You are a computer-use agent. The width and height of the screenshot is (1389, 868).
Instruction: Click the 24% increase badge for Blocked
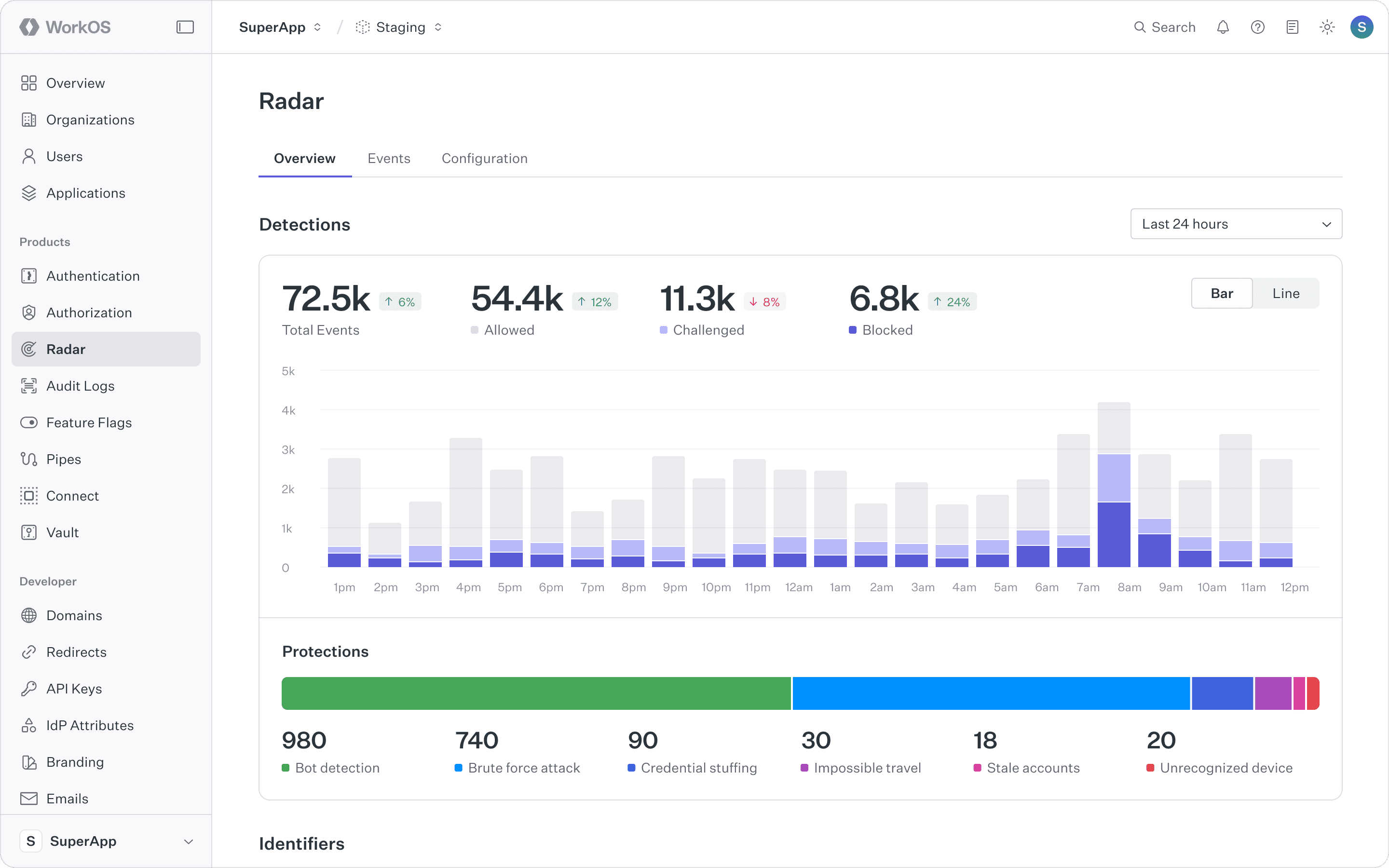(x=952, y=302)
